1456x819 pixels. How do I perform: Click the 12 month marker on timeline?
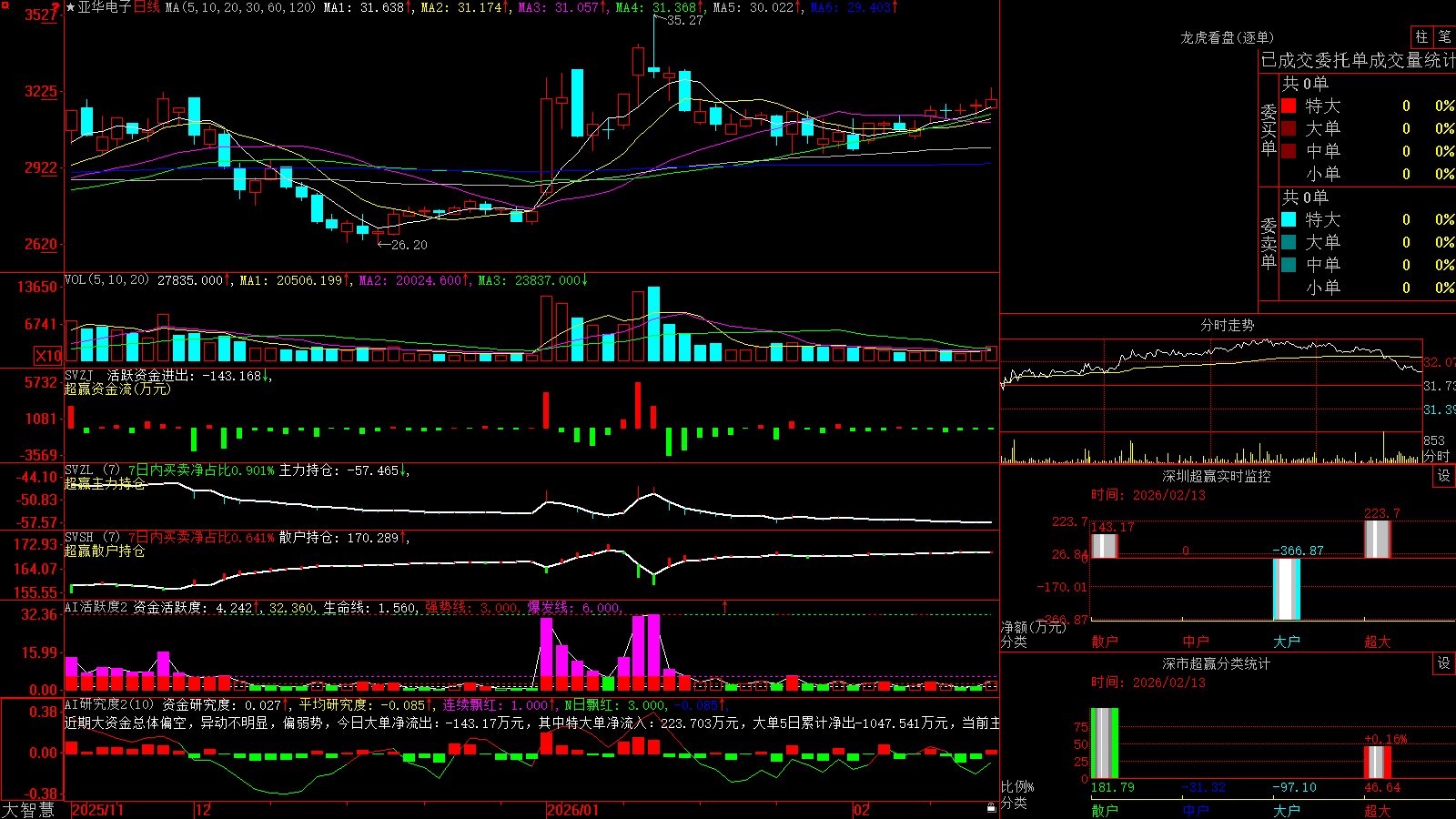[204, 810]
